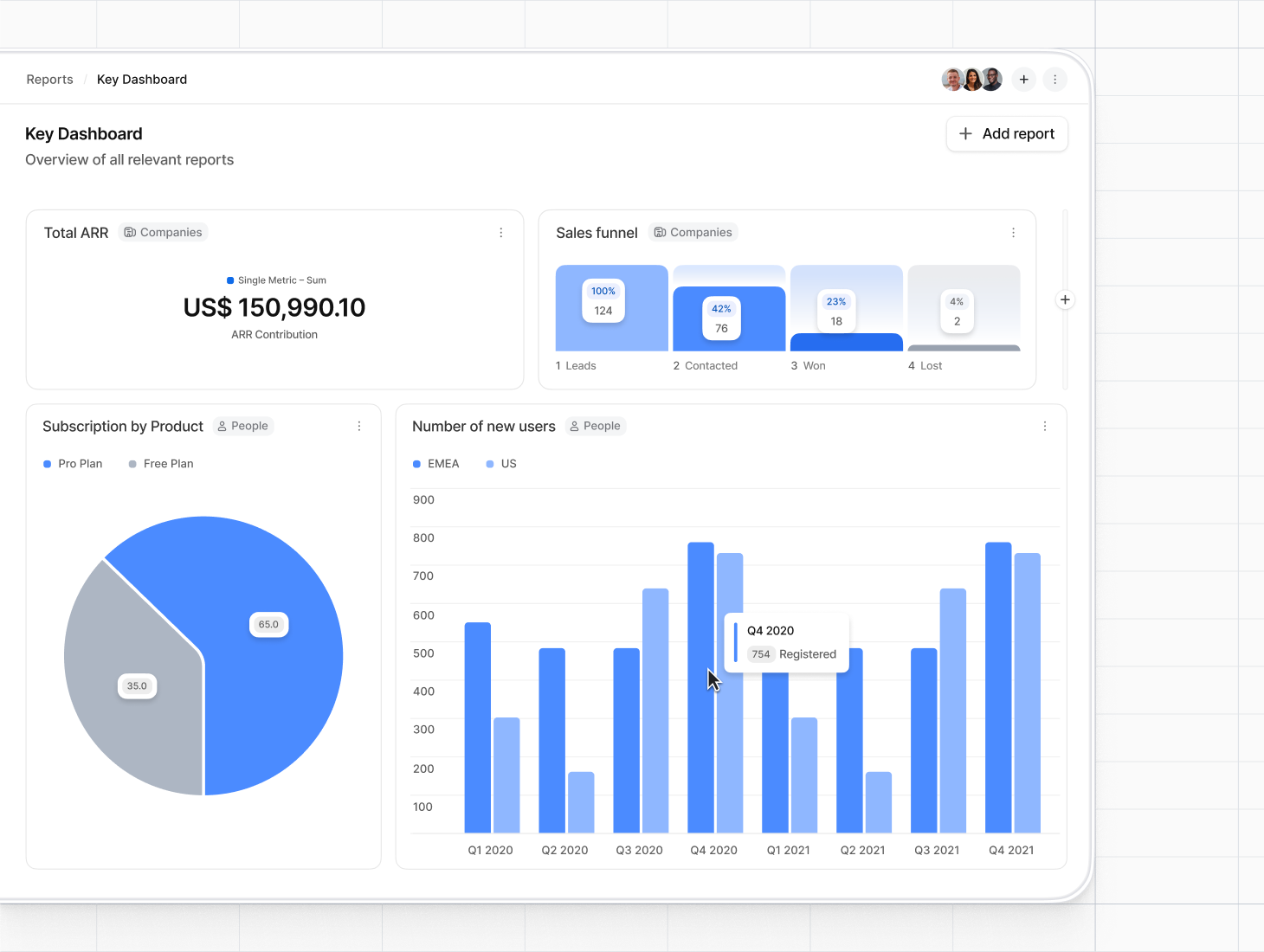Open Number of new users card menu

coord(1044,426)
